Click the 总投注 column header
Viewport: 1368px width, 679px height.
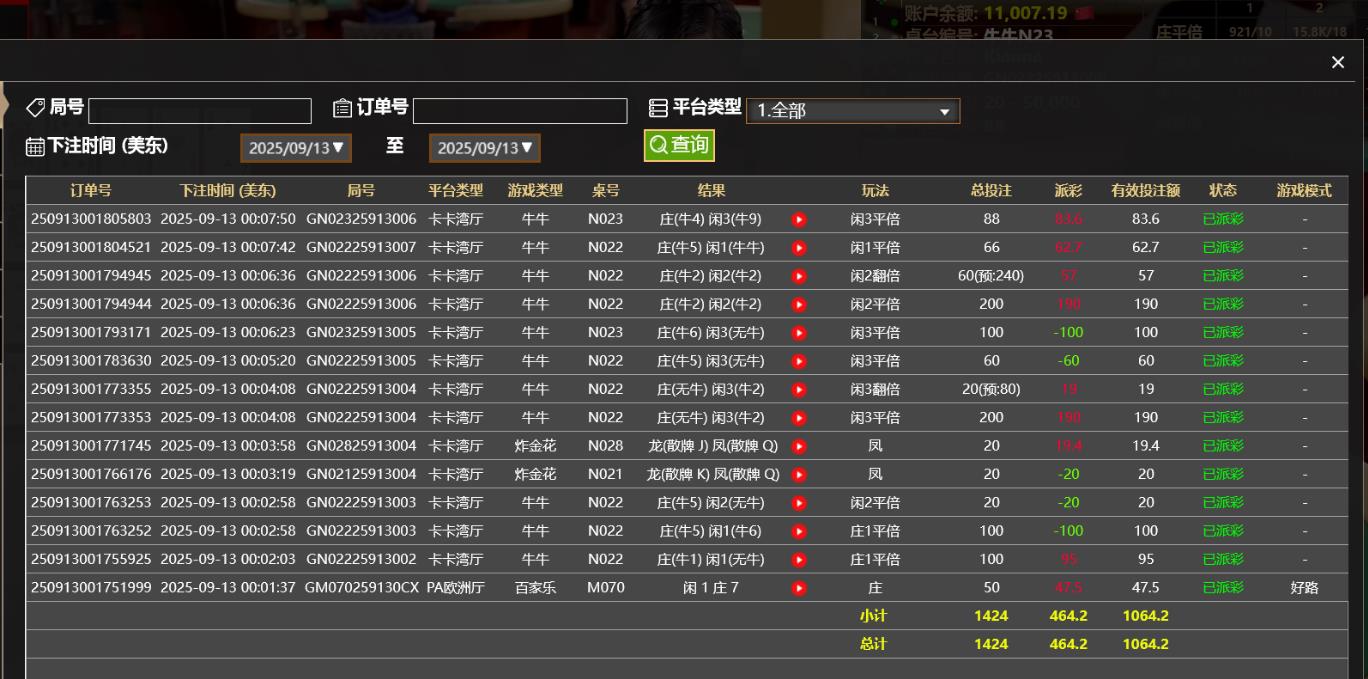click(x=991, y=190)
